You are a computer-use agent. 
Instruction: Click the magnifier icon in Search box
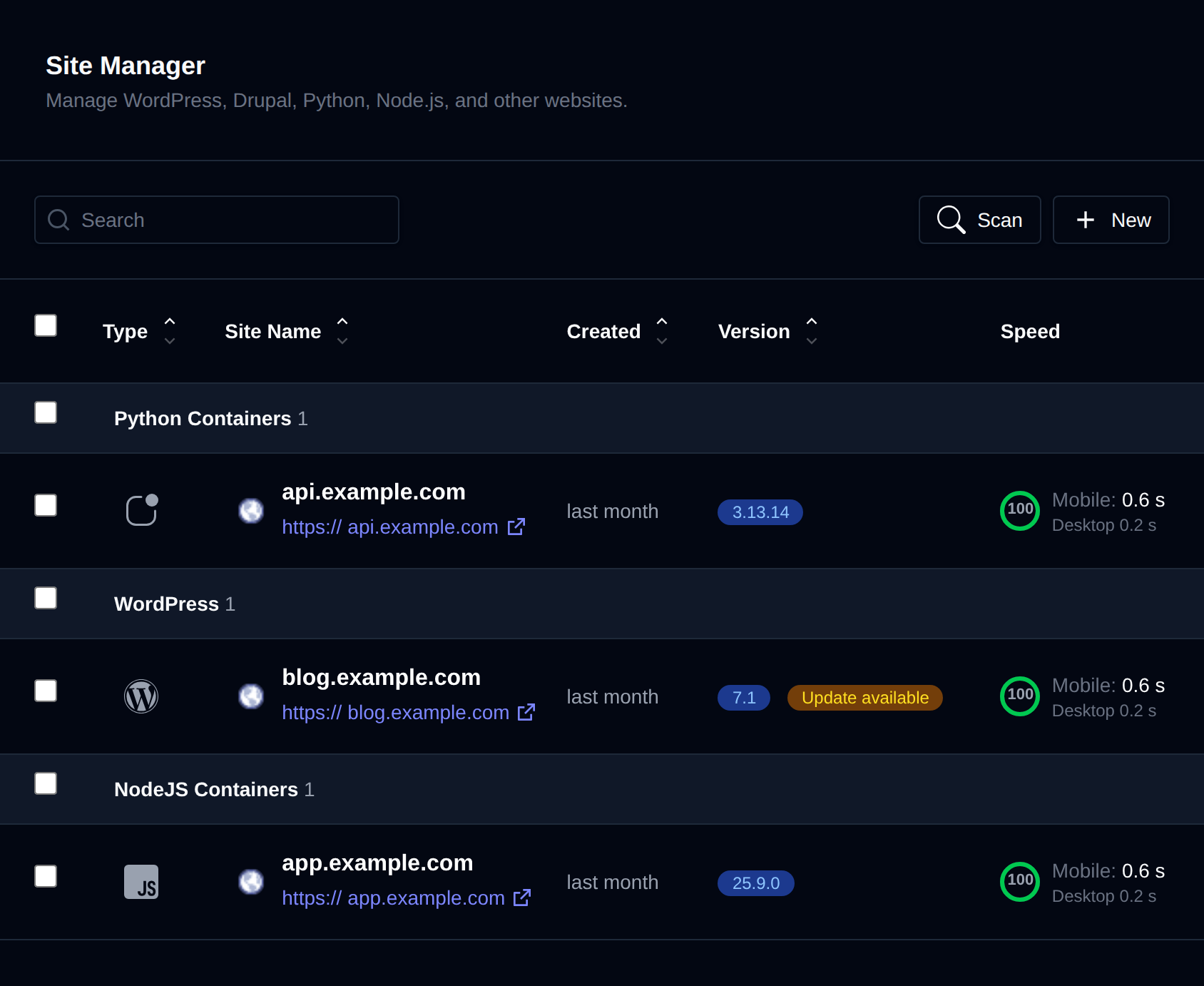(58, 220)
